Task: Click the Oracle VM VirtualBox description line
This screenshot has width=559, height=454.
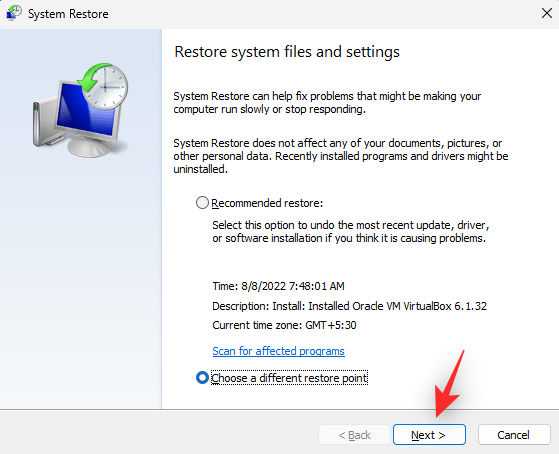Action: point(349,306)
